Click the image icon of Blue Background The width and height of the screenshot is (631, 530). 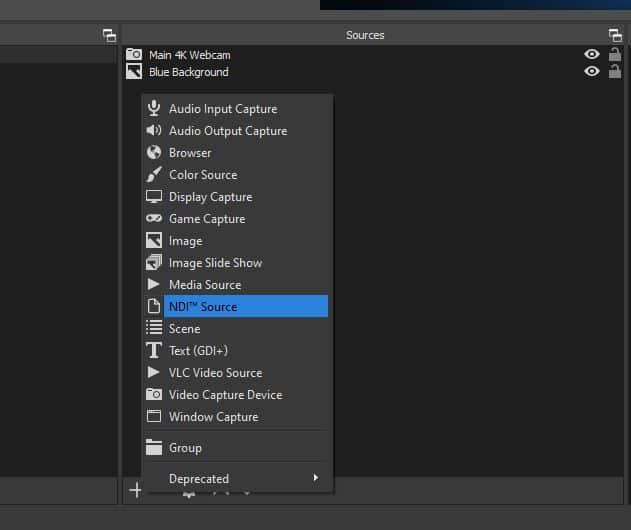[x=134, y=72]
